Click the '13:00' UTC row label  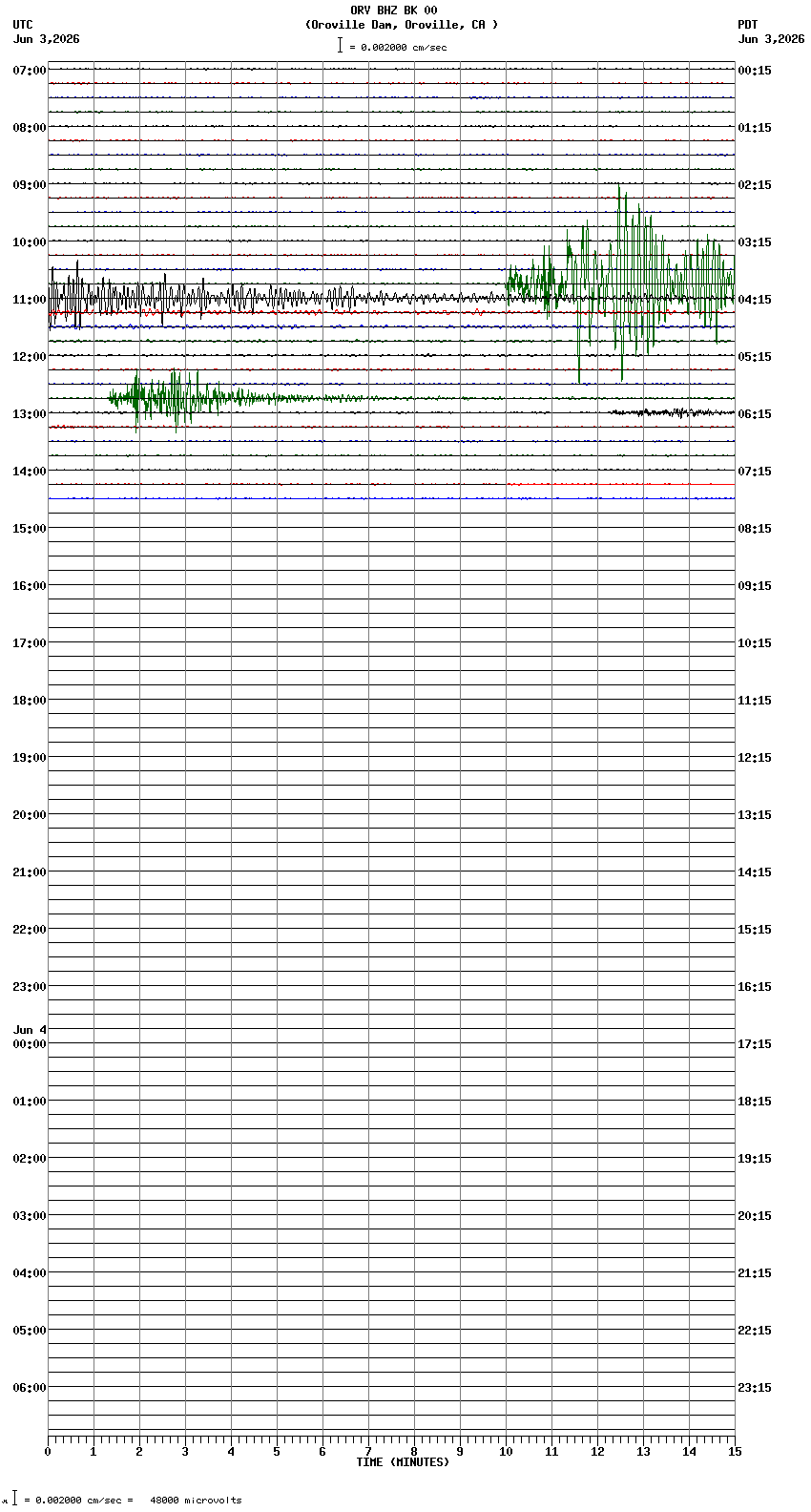[x=30, y=414]
